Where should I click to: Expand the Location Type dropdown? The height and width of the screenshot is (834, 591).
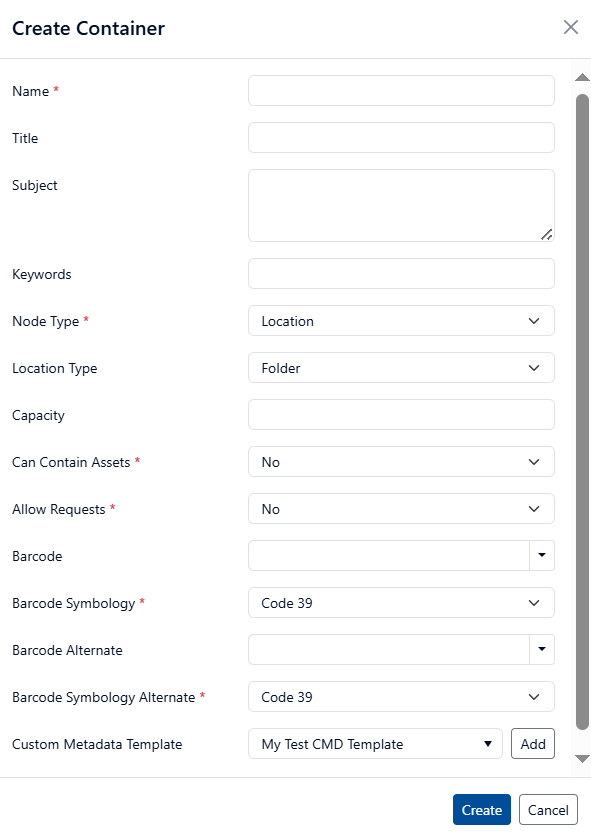point(401,368)
